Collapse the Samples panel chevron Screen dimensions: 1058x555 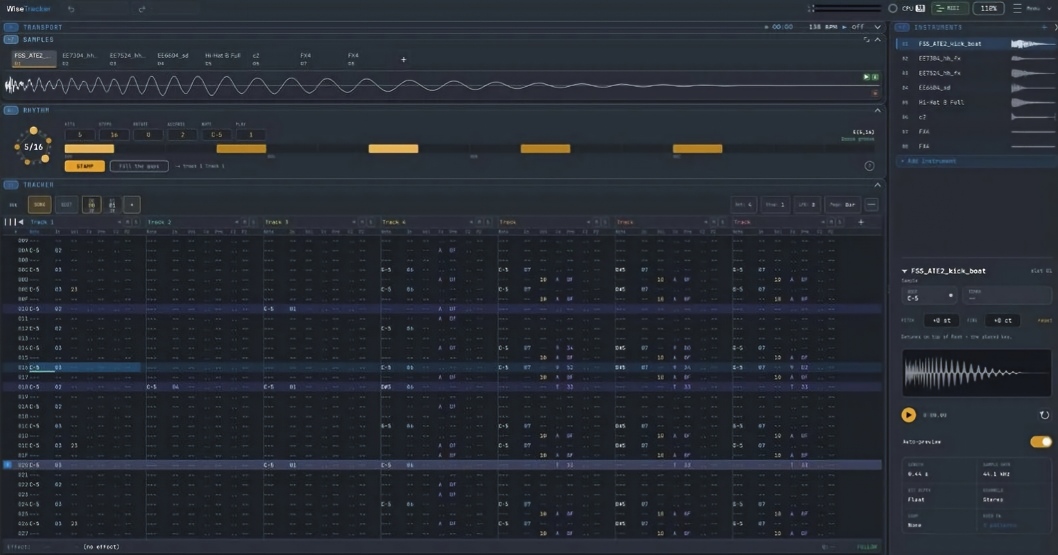877,40
